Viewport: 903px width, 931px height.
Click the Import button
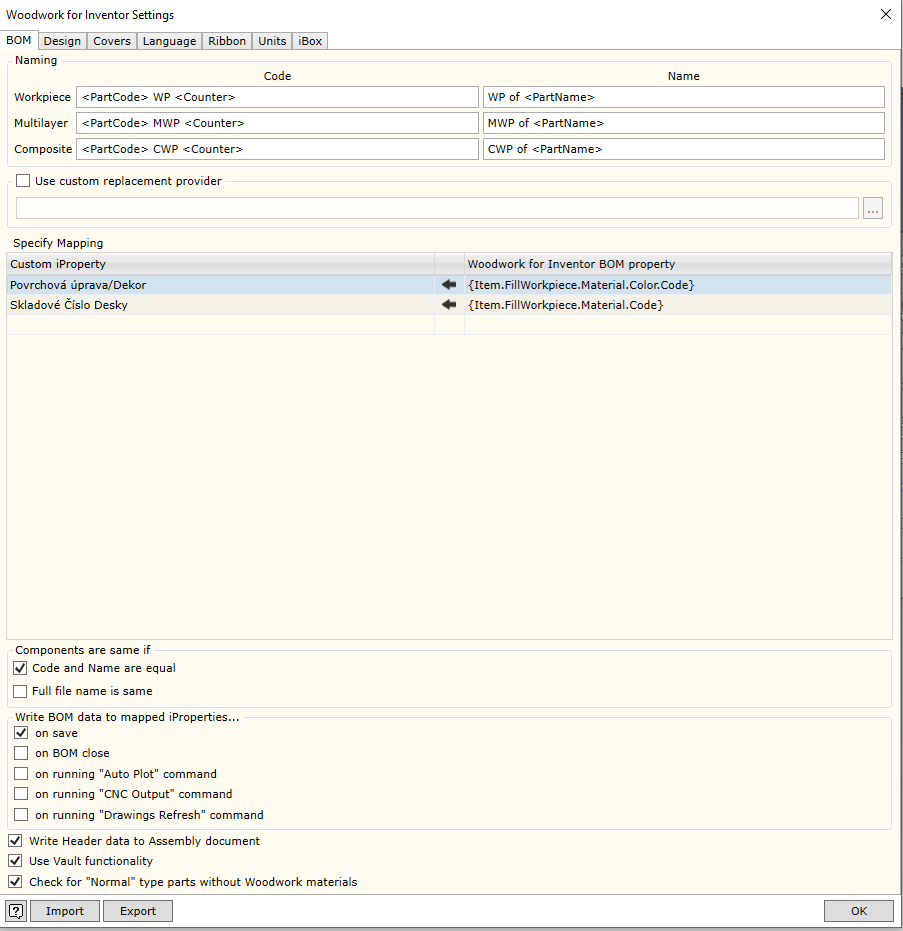pos(65,911)
